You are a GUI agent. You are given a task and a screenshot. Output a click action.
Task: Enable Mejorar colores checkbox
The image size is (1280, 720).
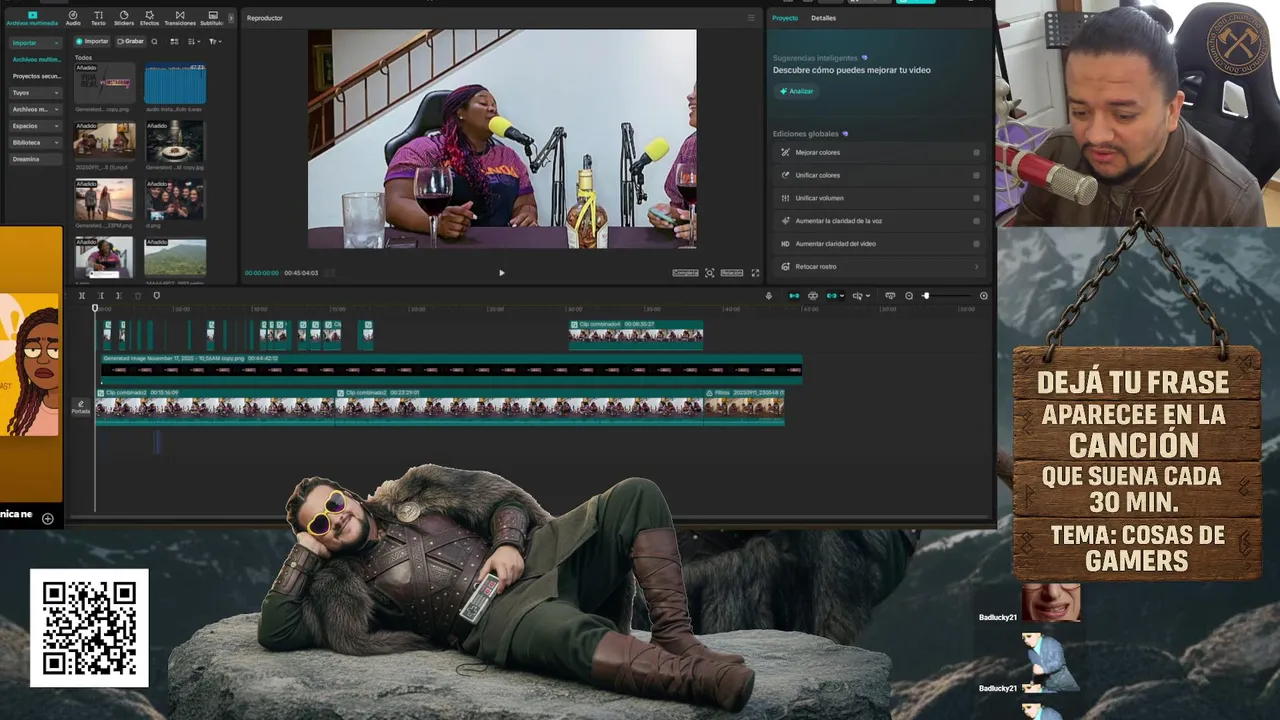coord(976,152)
